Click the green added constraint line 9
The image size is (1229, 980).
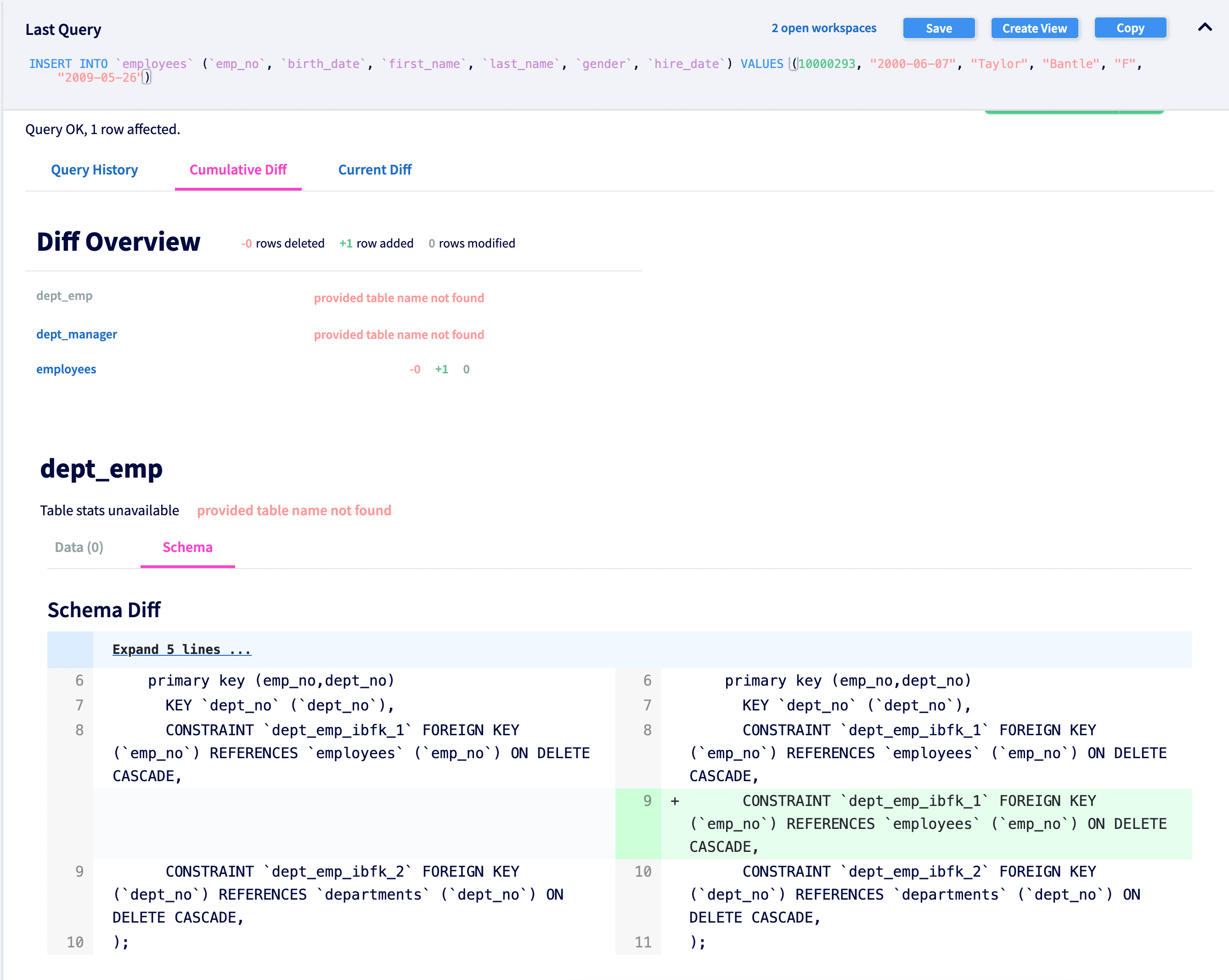pyautogui.click(x=924, y=823)
